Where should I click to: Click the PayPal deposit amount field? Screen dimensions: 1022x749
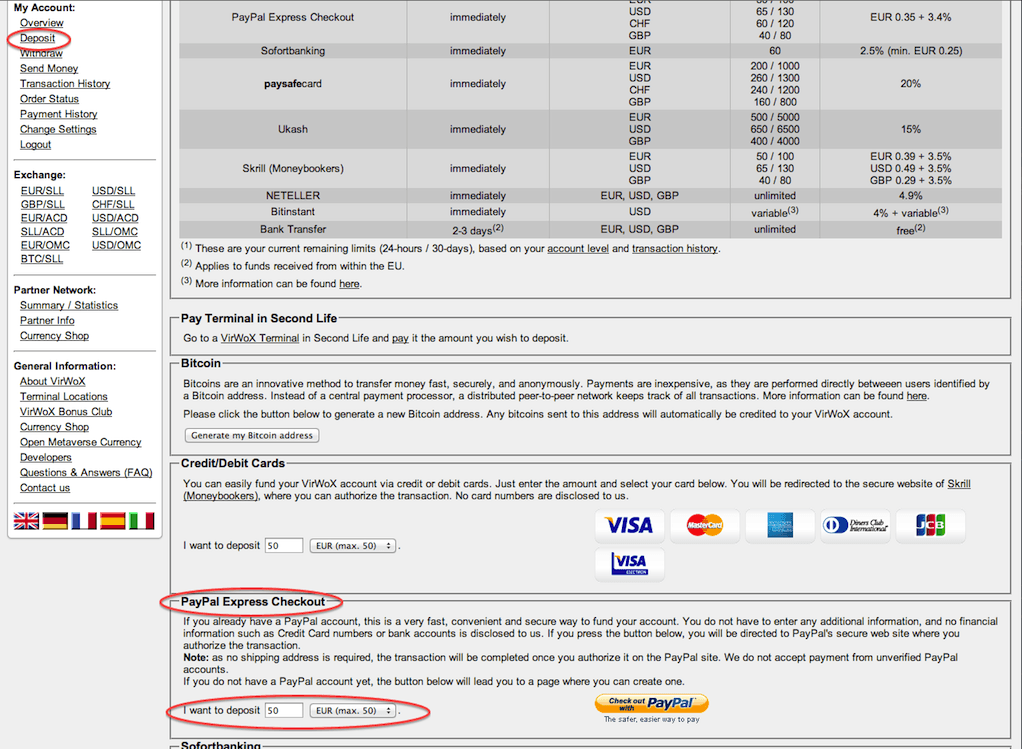tap(284, 711)
